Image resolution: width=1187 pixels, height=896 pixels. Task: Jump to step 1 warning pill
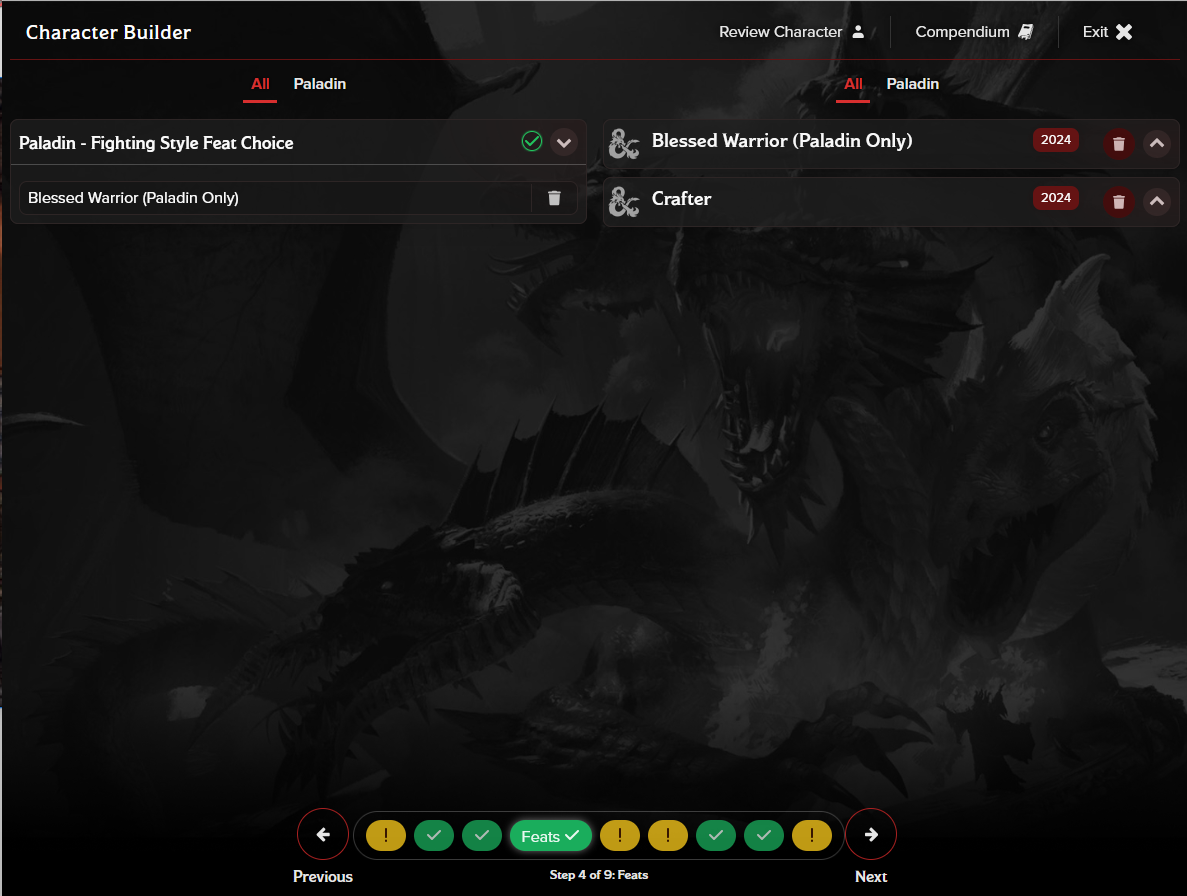(x=386, y=835)
